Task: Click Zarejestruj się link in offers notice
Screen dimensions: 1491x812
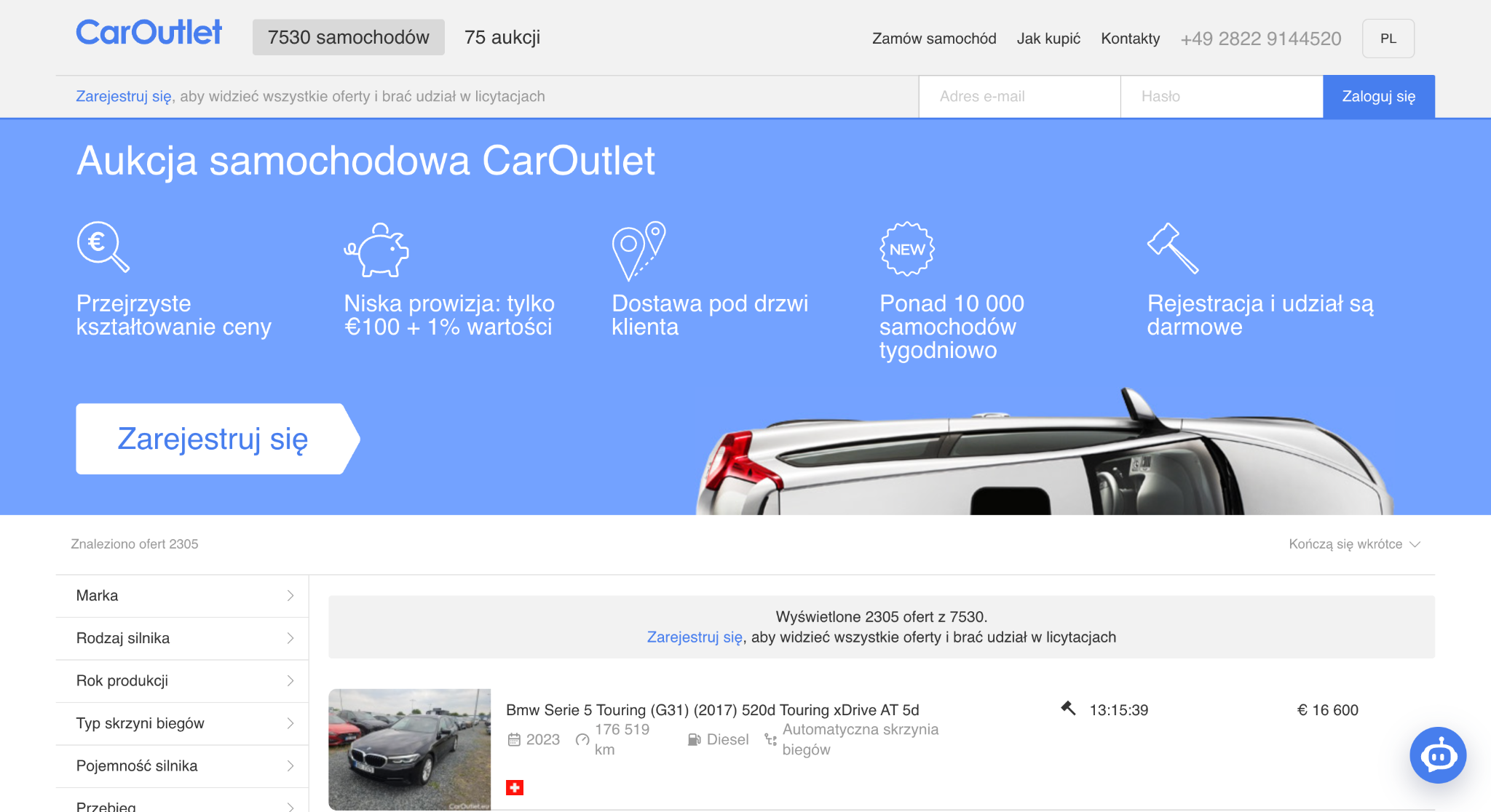Action: tap(695, 637)
